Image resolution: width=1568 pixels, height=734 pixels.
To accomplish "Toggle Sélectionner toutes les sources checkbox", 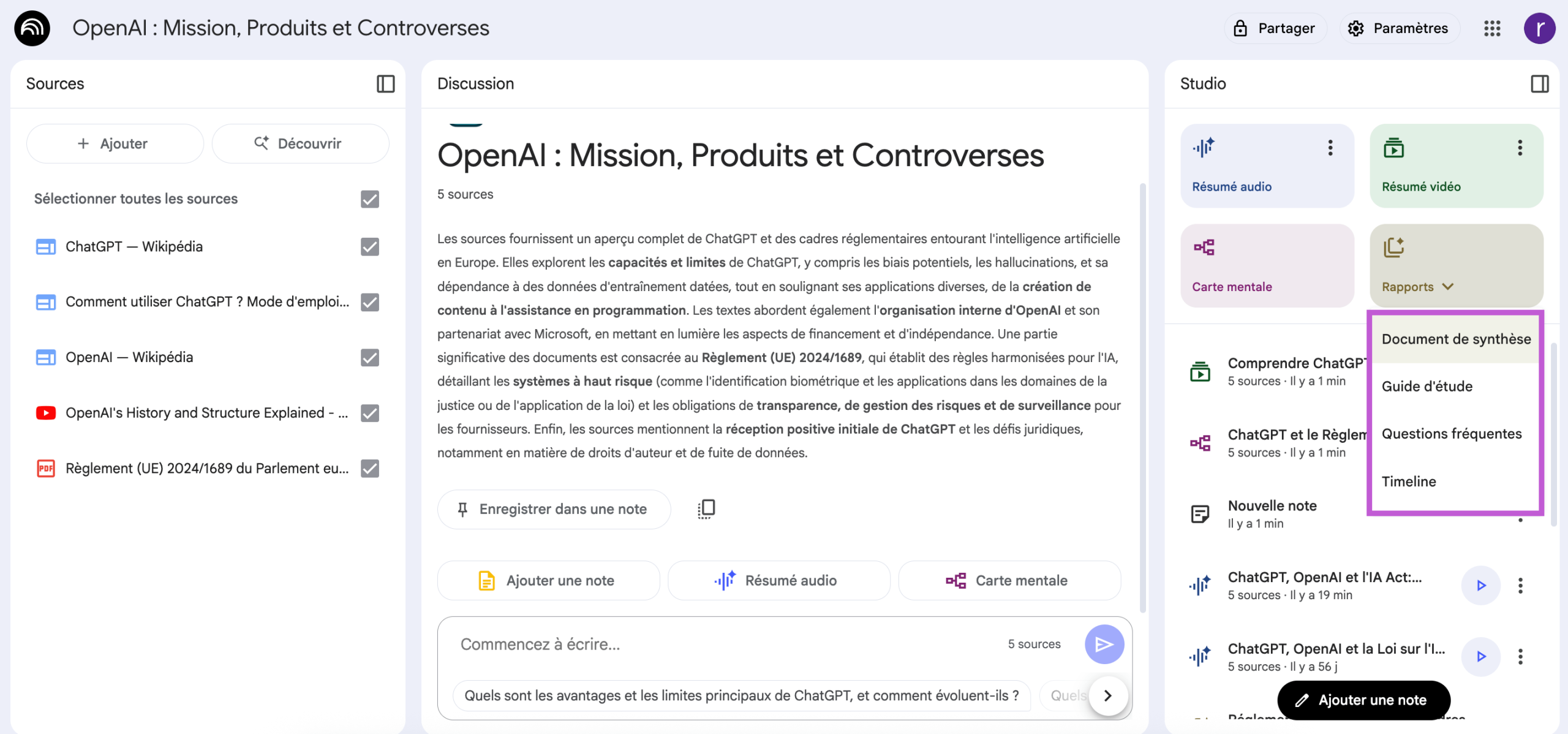I will [x=369, y=199].
